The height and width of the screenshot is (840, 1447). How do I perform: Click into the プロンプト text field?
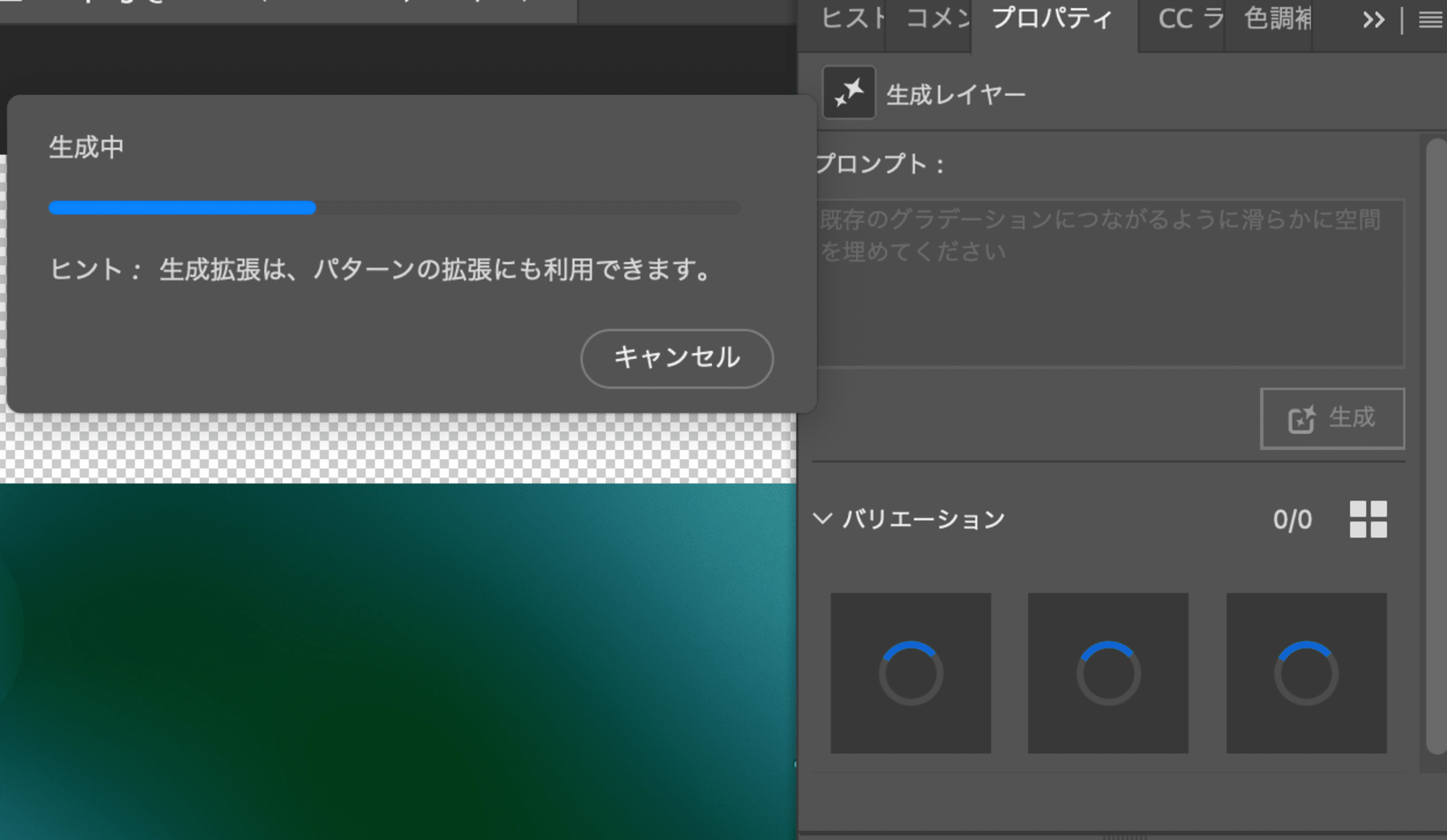[1111, 283]
